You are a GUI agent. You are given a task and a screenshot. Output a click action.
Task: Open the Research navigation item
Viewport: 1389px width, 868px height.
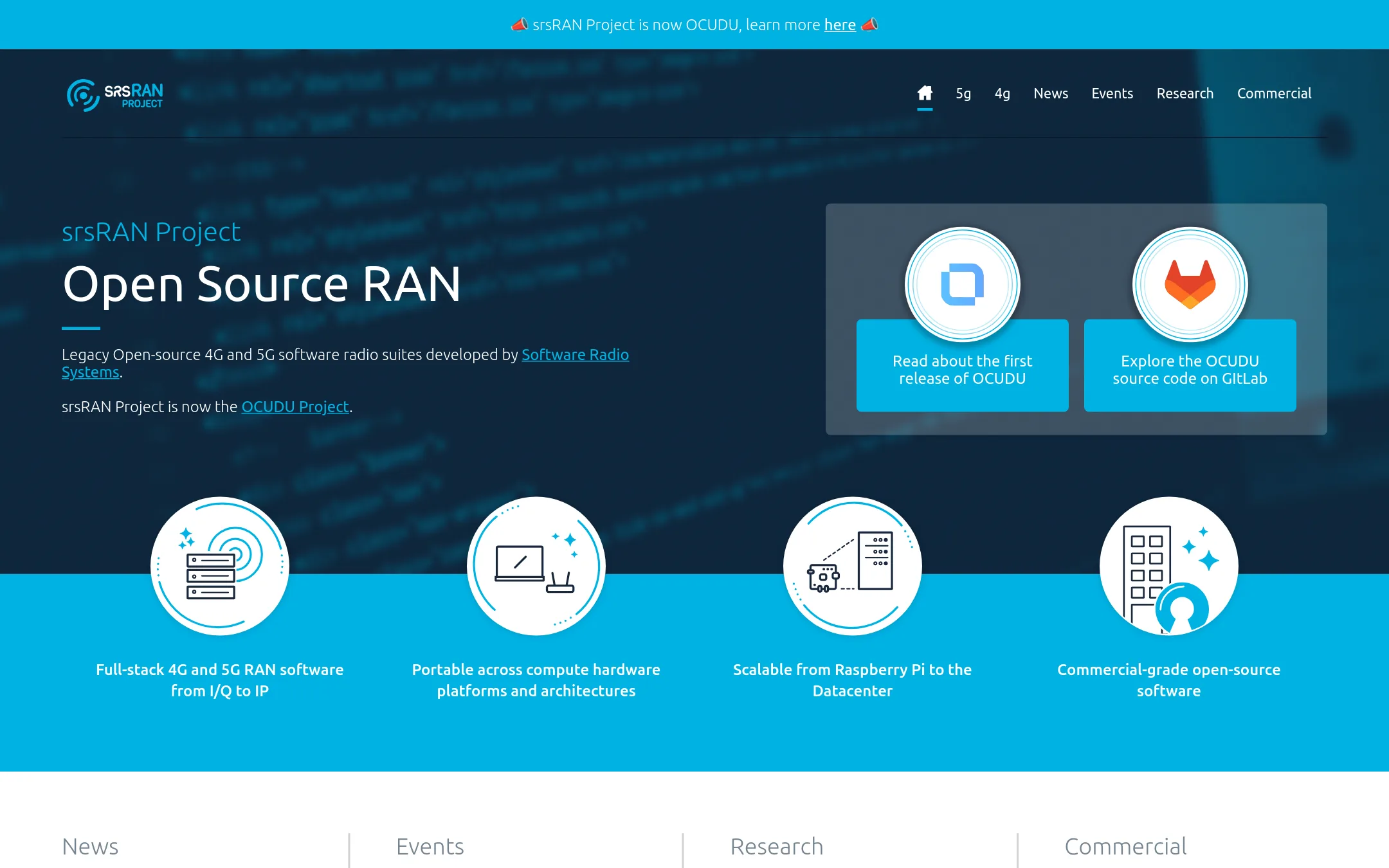tap(1185, 93)
